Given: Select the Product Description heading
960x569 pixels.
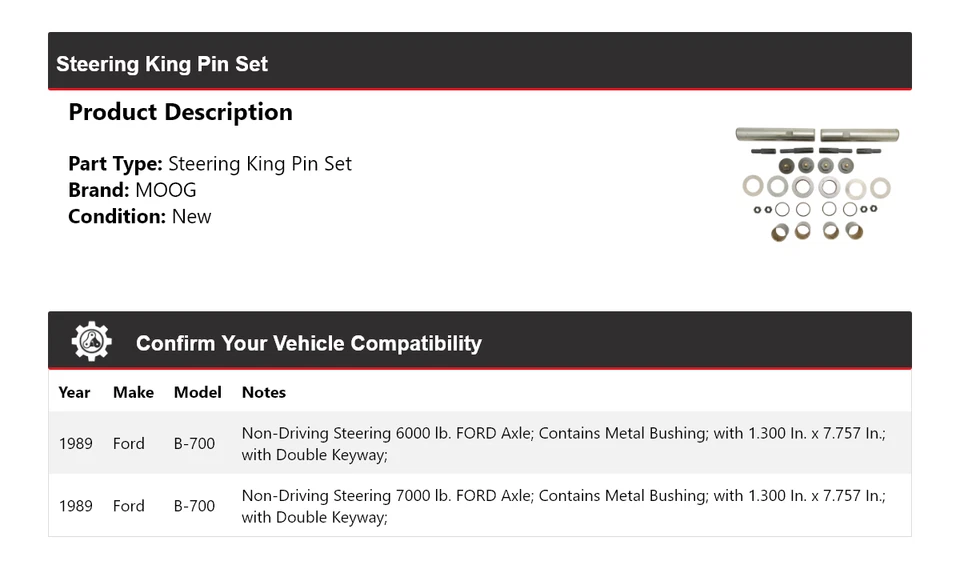Looking at the screenshot, I should tap(180, 112).
